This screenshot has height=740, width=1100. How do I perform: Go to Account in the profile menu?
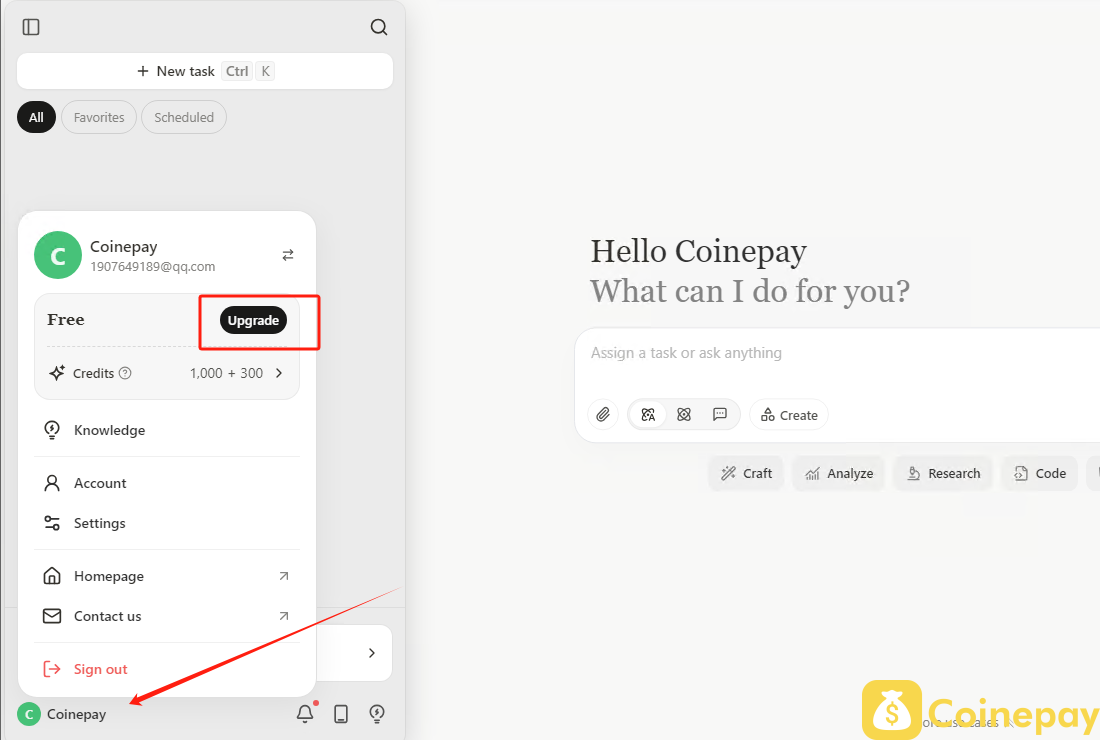click(167, 483)
